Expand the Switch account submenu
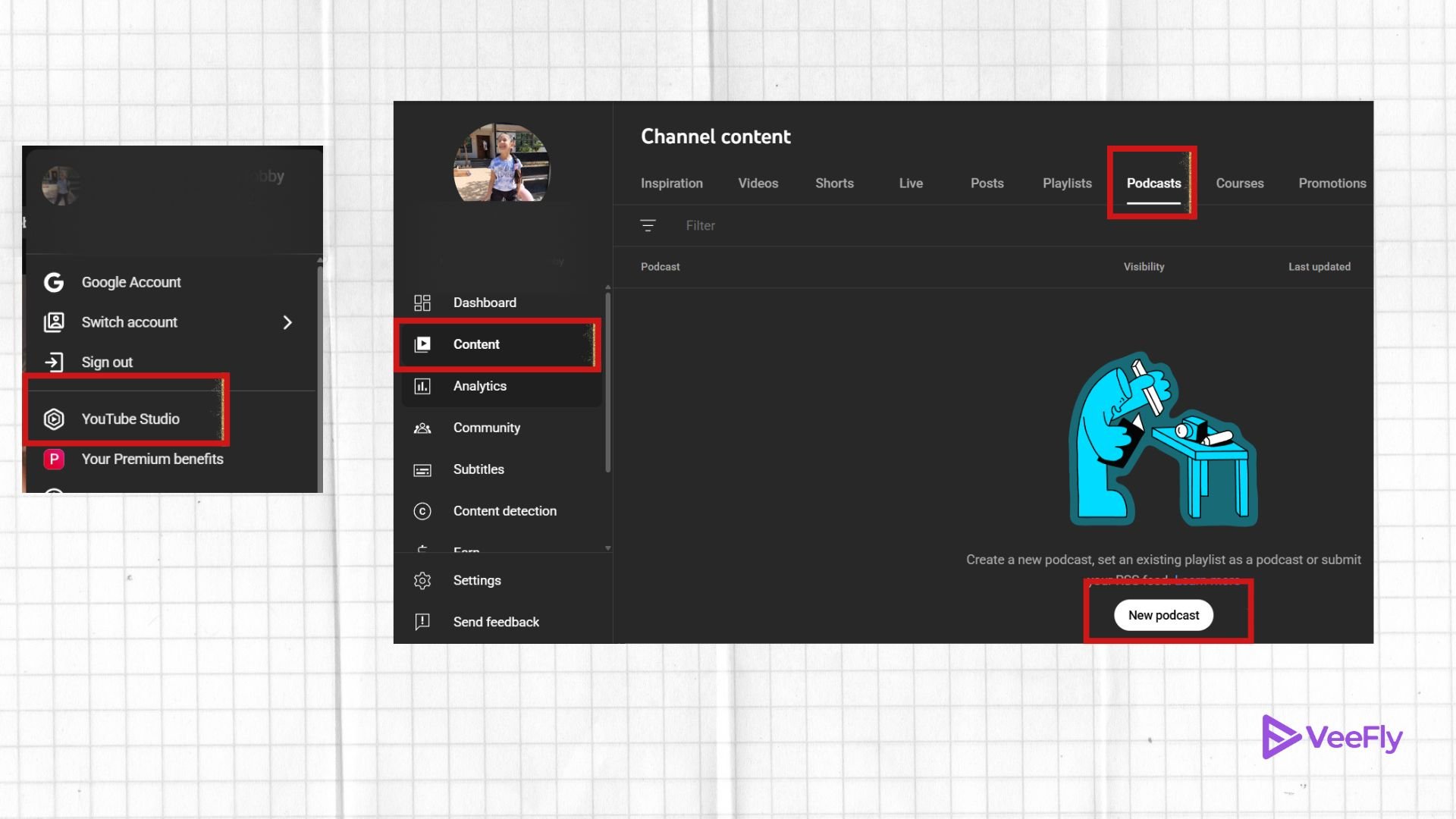Image resolution: width=1456 pixels, height=819 pixels. point(287,322)
